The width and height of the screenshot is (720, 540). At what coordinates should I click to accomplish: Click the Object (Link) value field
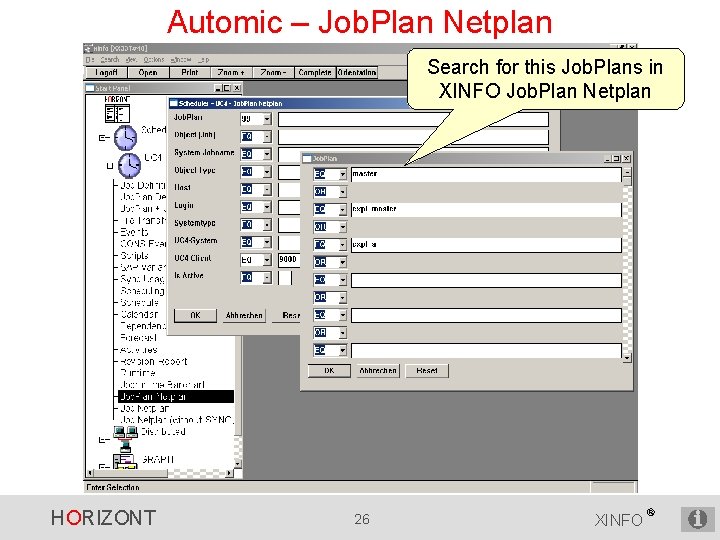413,137
